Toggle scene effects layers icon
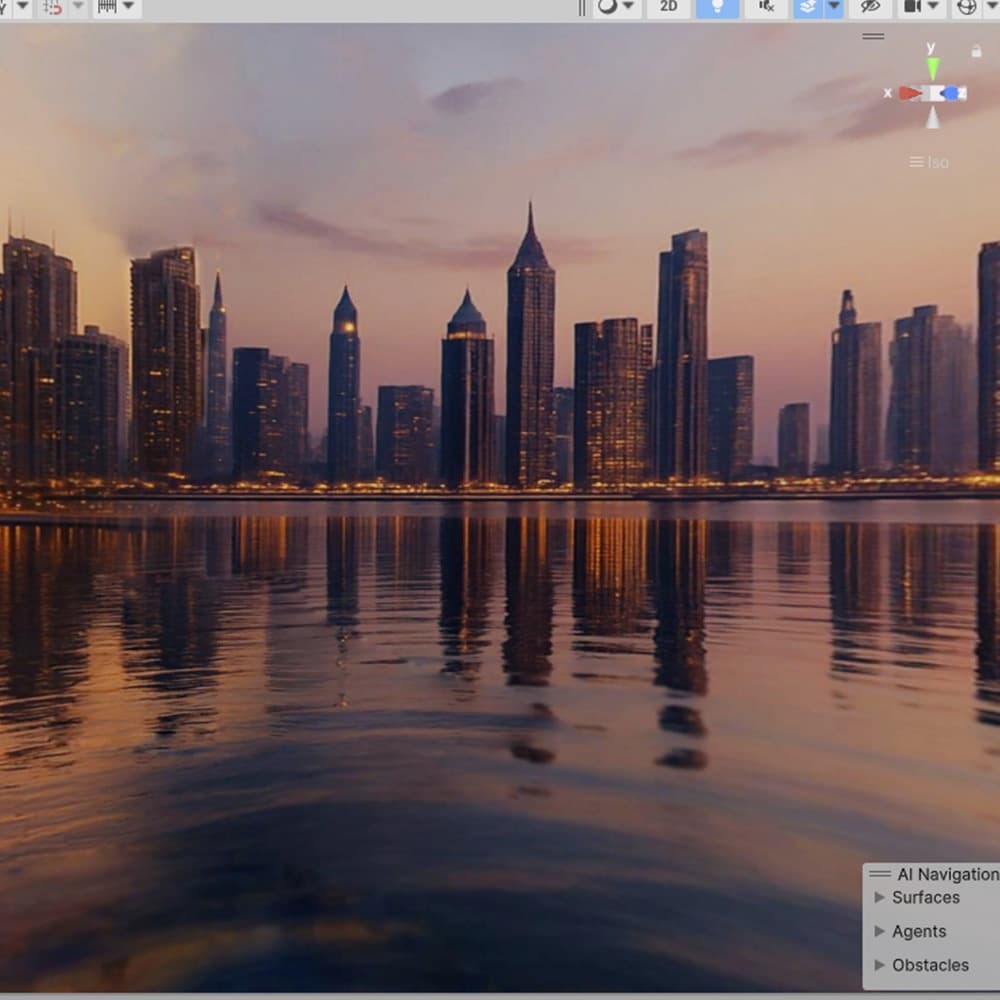1000x1000 pixels. point(807,7)
